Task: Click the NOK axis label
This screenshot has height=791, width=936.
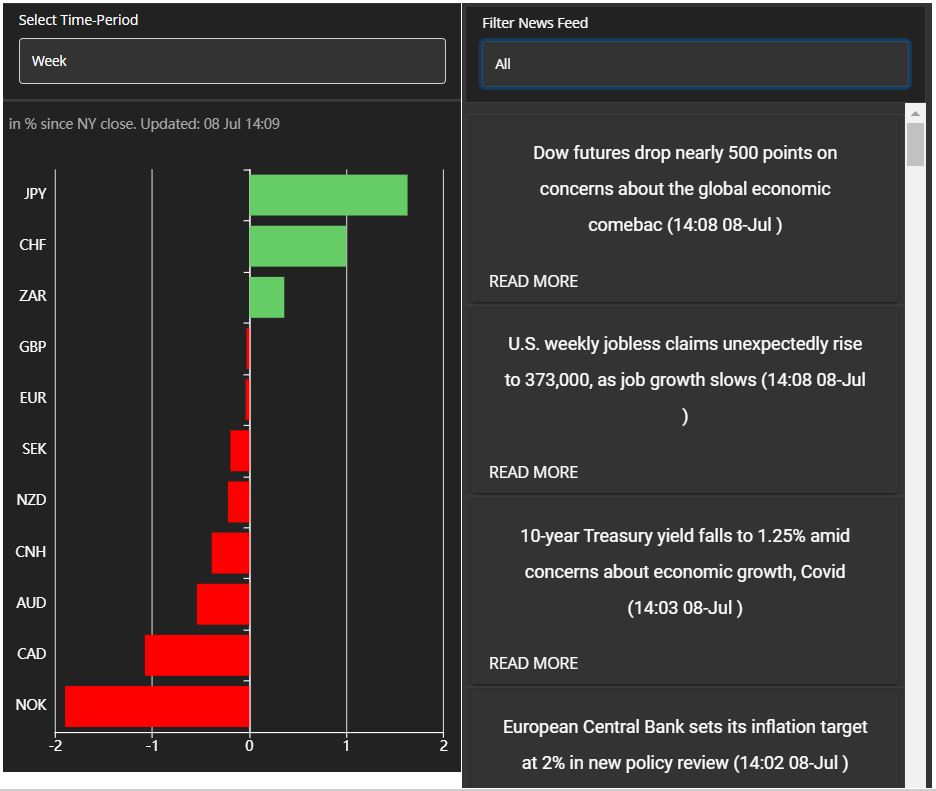Action: (x=31, y=705)
